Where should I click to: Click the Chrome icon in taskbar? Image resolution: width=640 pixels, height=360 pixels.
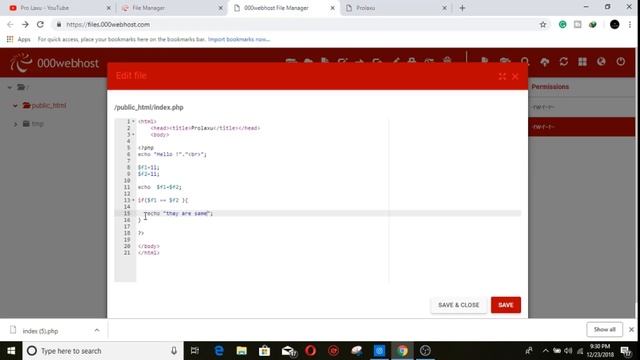[402, 351]
